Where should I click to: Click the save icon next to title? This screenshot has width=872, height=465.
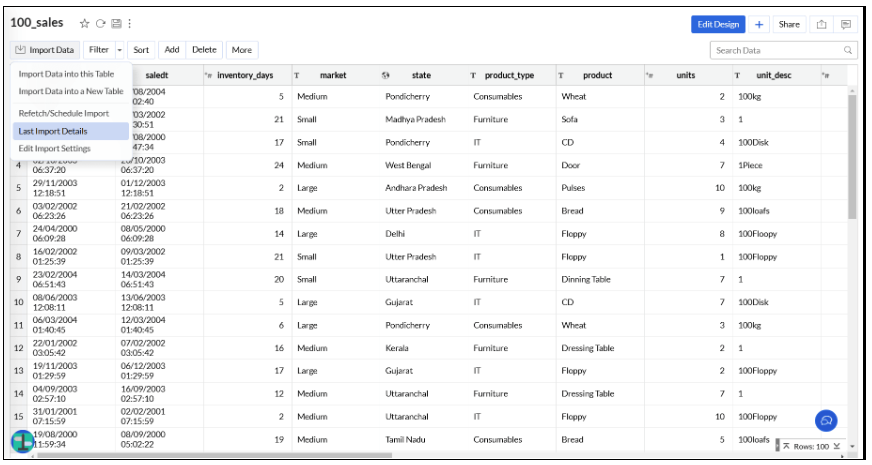116,23
